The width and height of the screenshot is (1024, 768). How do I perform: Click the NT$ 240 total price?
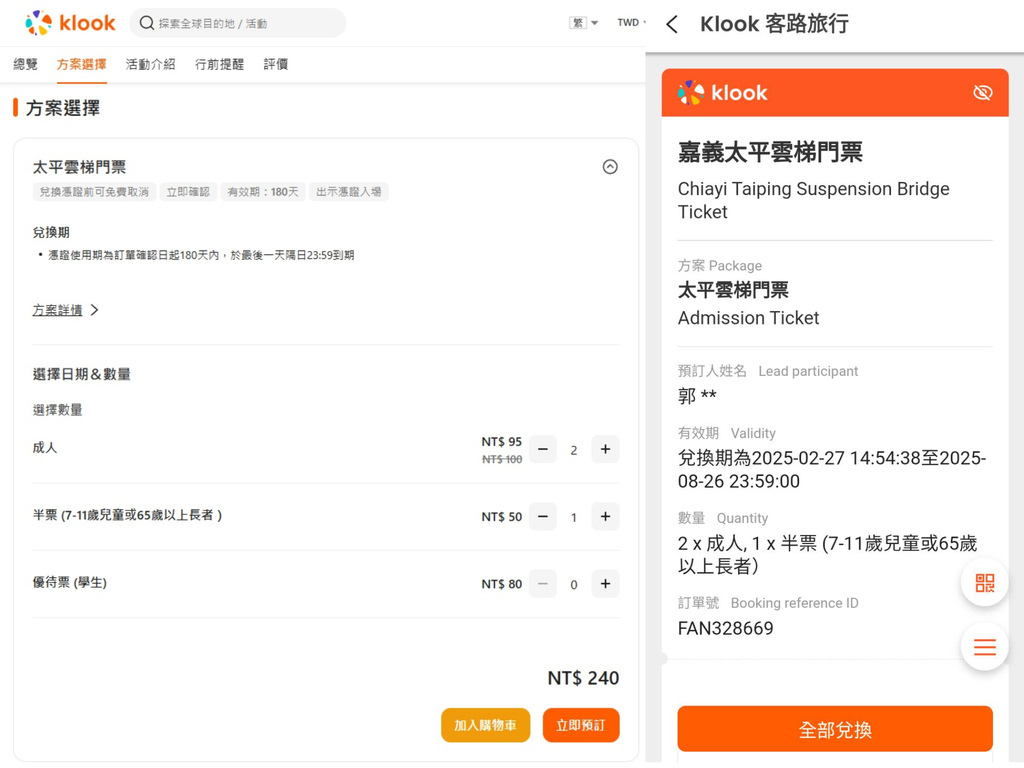583,678
